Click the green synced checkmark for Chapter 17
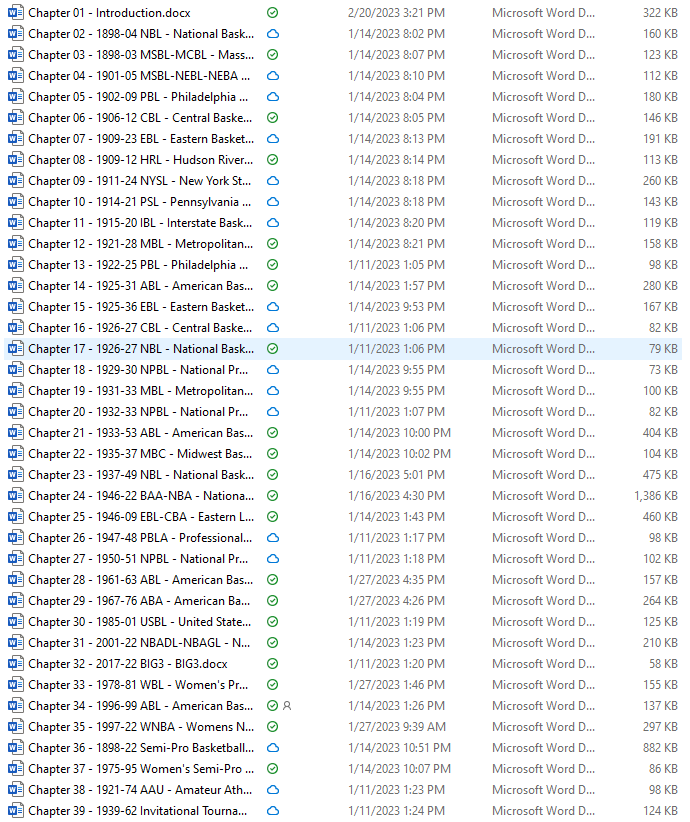 [273, 349]
